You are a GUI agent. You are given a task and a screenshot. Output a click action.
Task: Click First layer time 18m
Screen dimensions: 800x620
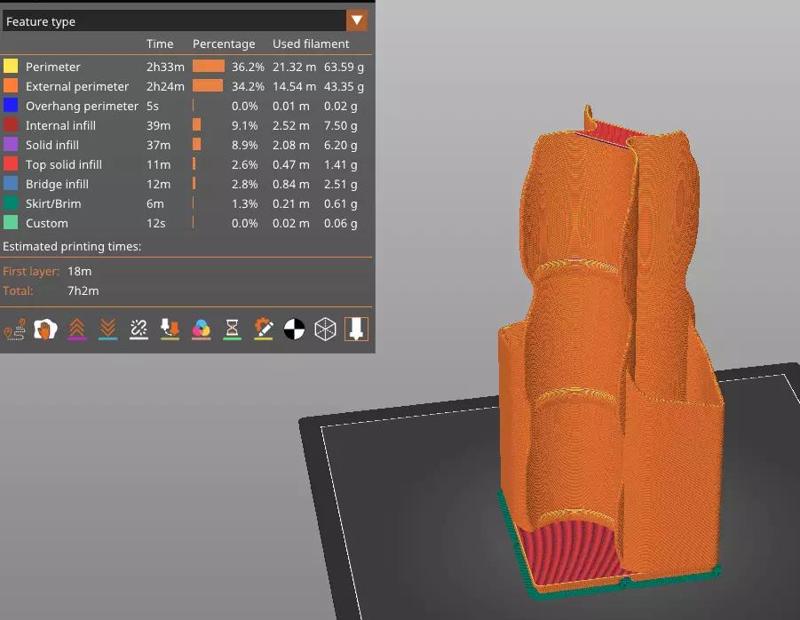80,271
